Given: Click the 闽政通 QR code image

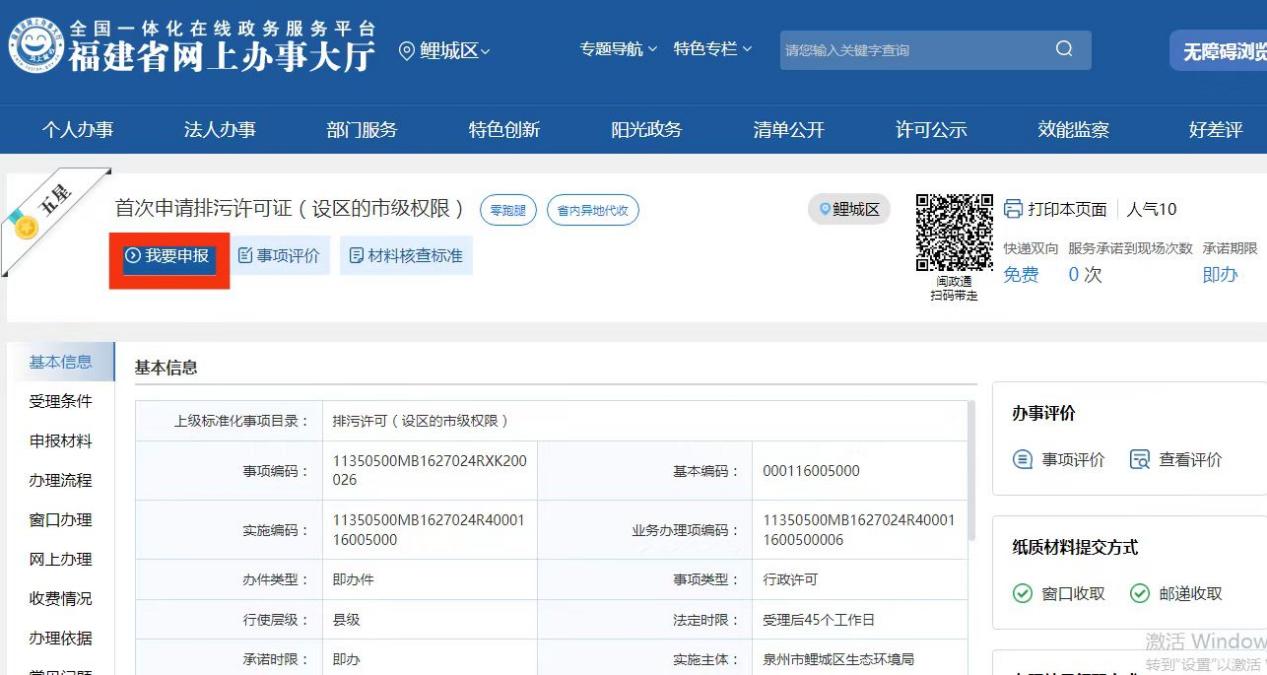Looking at the screenshot, I should tap(954, 232).
